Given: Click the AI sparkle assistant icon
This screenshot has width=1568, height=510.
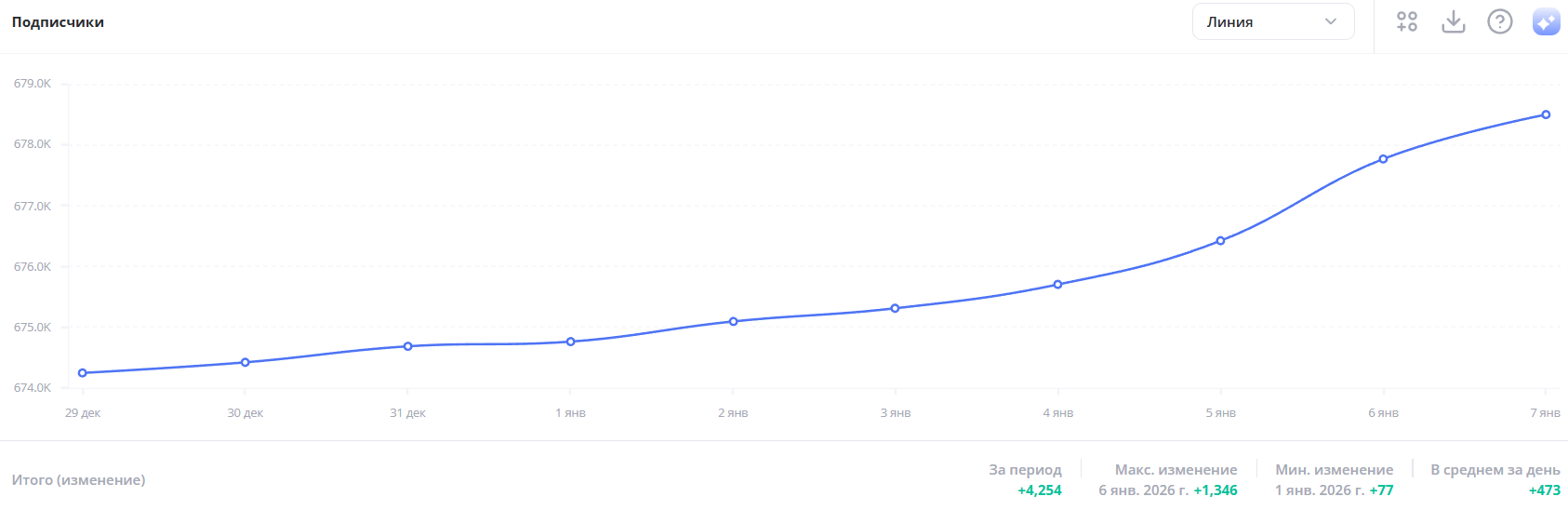Looking at the screenshot, I should click(x=1546, y=21).
